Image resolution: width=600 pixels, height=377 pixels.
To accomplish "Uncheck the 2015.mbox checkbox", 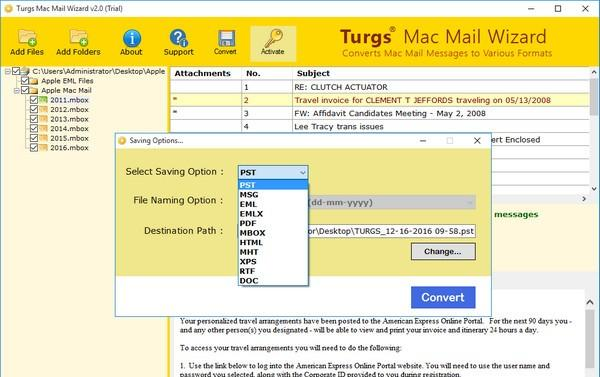I will click(x=34, y=138).
